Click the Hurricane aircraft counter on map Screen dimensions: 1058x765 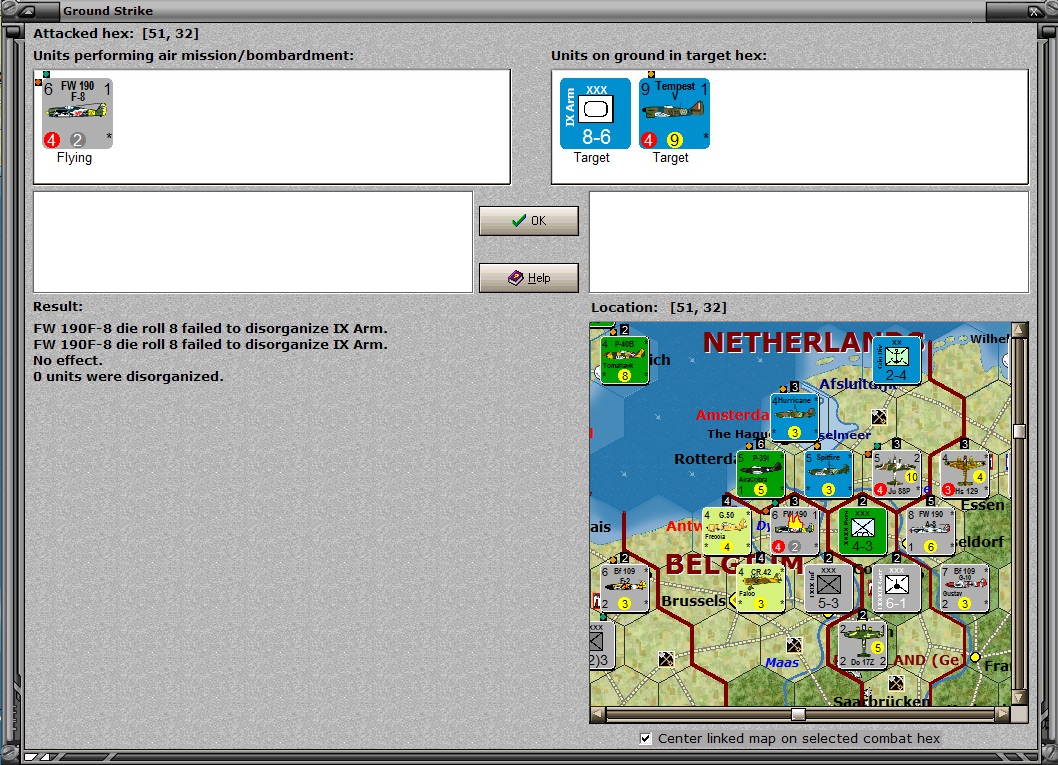[x=794, y=418]
